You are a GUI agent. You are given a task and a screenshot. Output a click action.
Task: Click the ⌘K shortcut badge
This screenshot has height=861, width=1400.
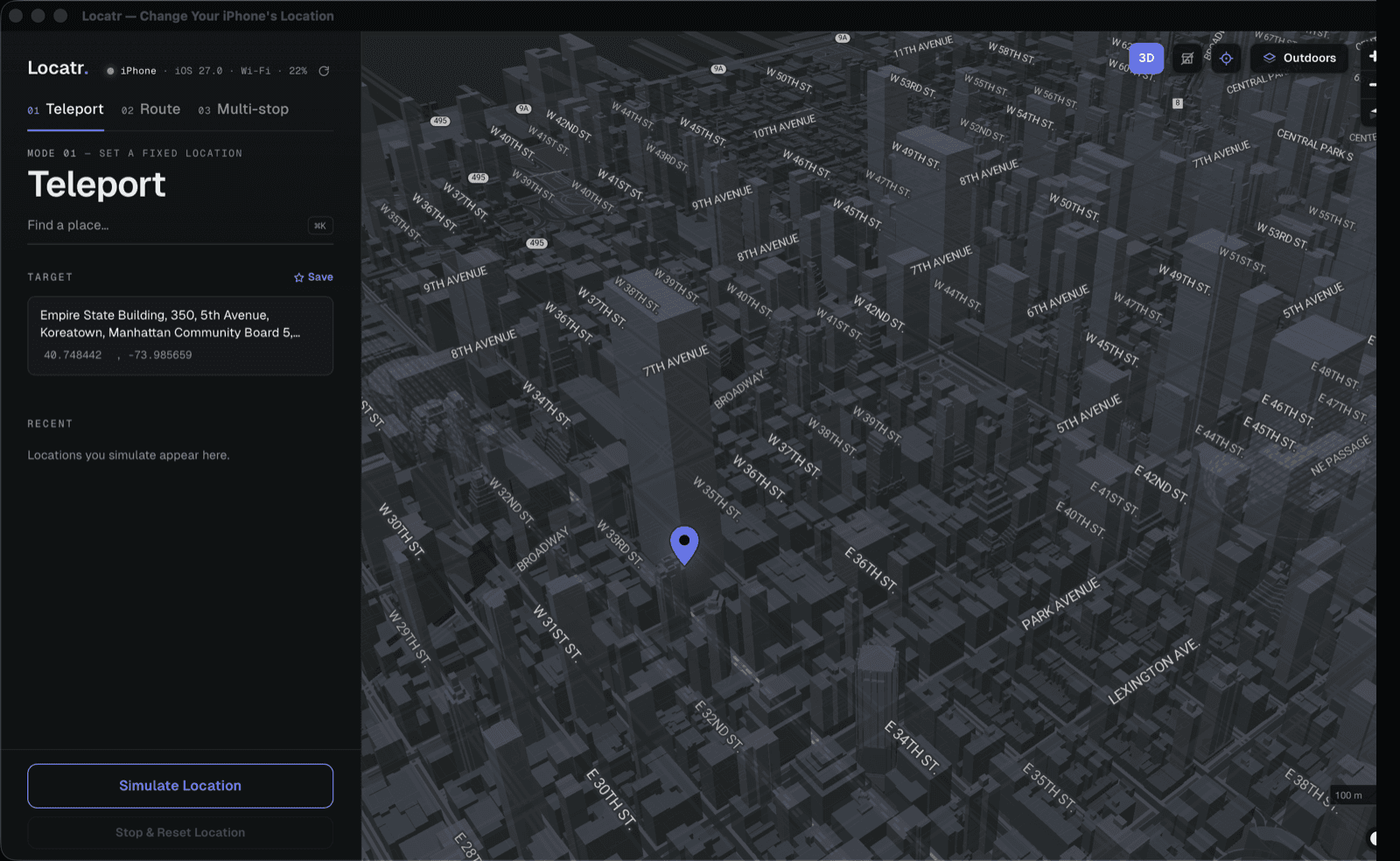click(x=320, y=226)
